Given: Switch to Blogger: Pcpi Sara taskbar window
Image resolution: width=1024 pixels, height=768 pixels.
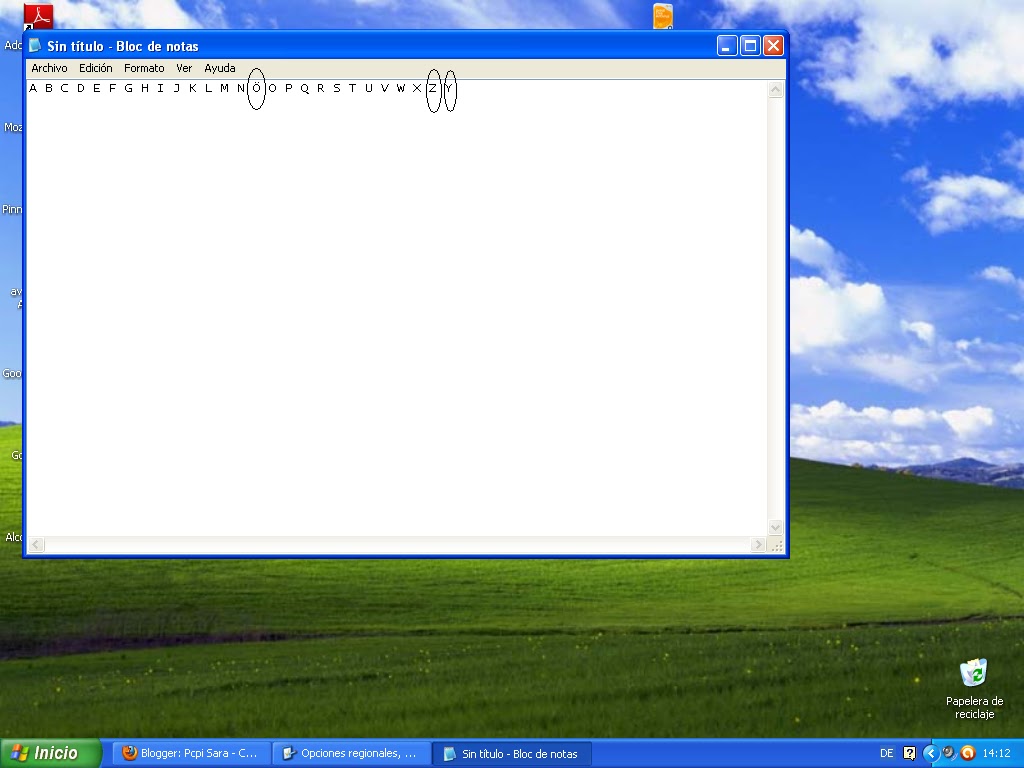Looking at the screenshot, I should (192, 754).
